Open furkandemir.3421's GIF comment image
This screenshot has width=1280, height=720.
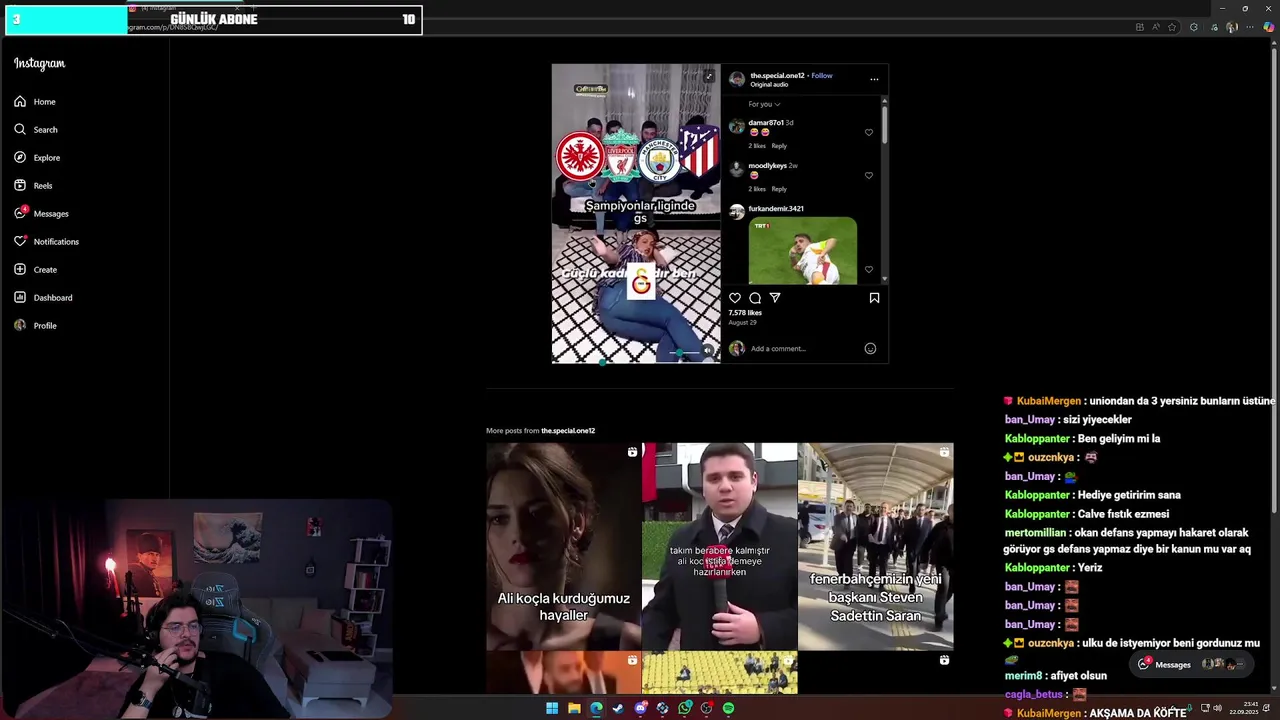pyautogui.click(x=803, y=251)
